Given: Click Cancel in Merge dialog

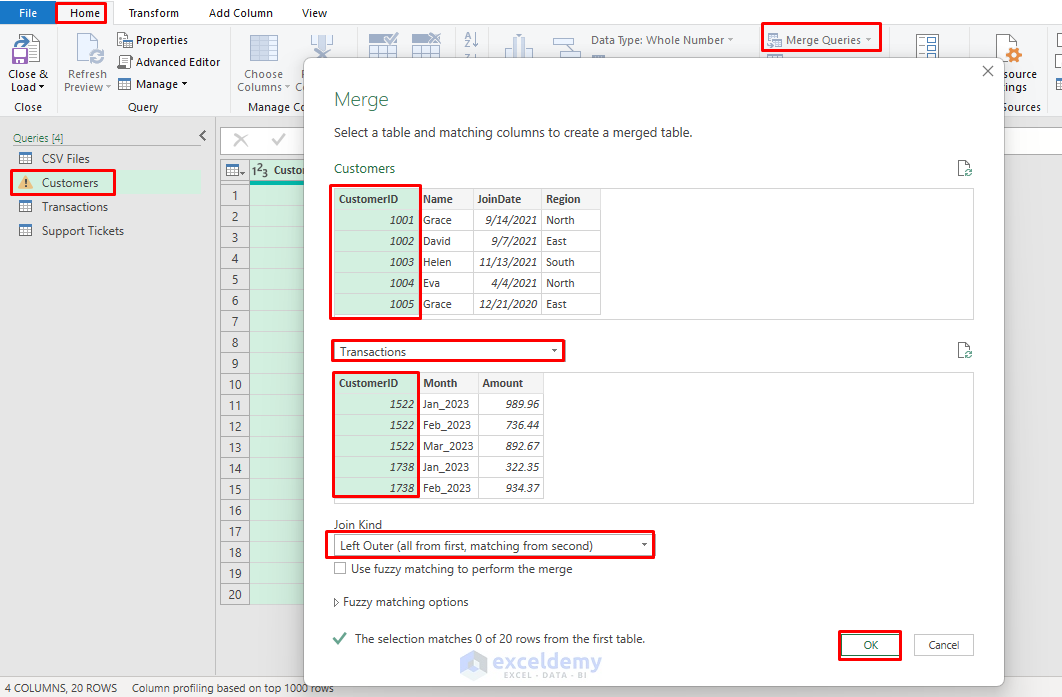Looking at the screenshot, I should (x=943, y=645).
